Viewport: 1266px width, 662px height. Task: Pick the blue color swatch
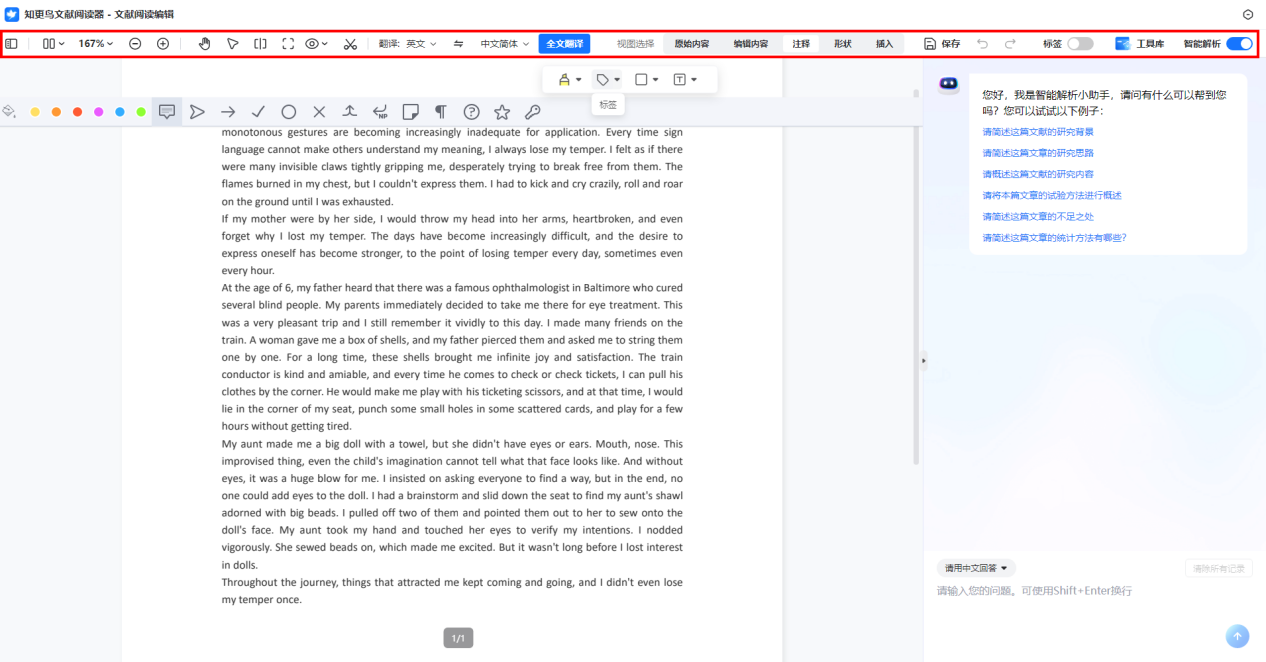pos(120,112)
